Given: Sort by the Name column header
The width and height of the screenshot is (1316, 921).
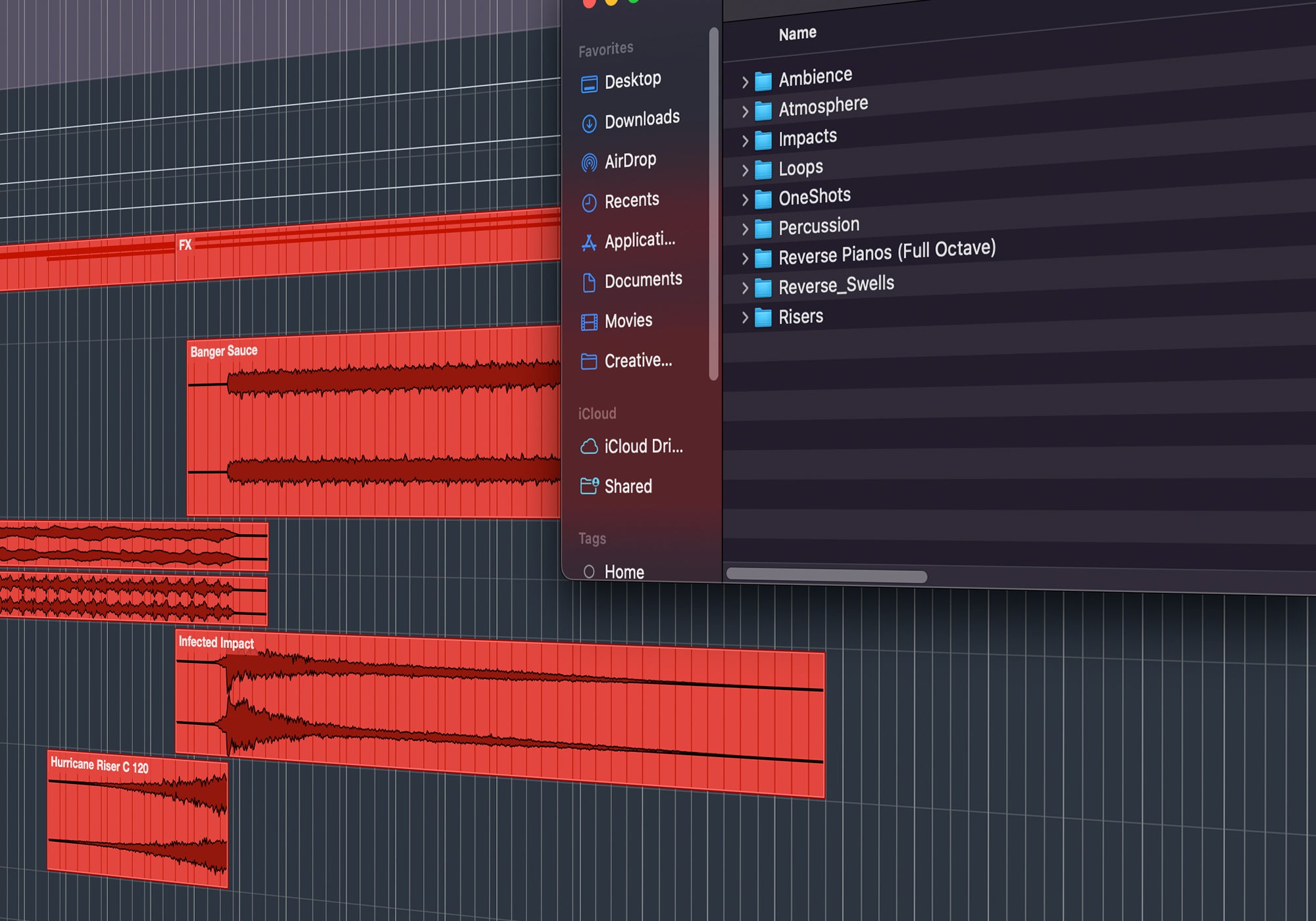Looking at the screenshot, I should tap(797, 34).
